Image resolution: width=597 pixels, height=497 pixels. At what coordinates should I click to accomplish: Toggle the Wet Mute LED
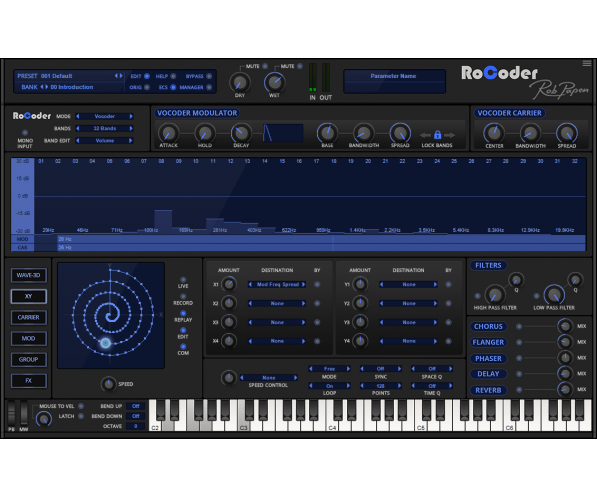point(300,66)
